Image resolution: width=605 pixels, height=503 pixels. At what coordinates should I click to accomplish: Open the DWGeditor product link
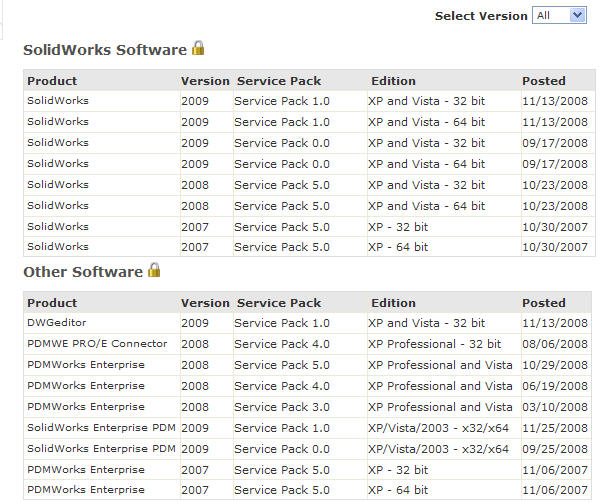click(x=57, y=322)
